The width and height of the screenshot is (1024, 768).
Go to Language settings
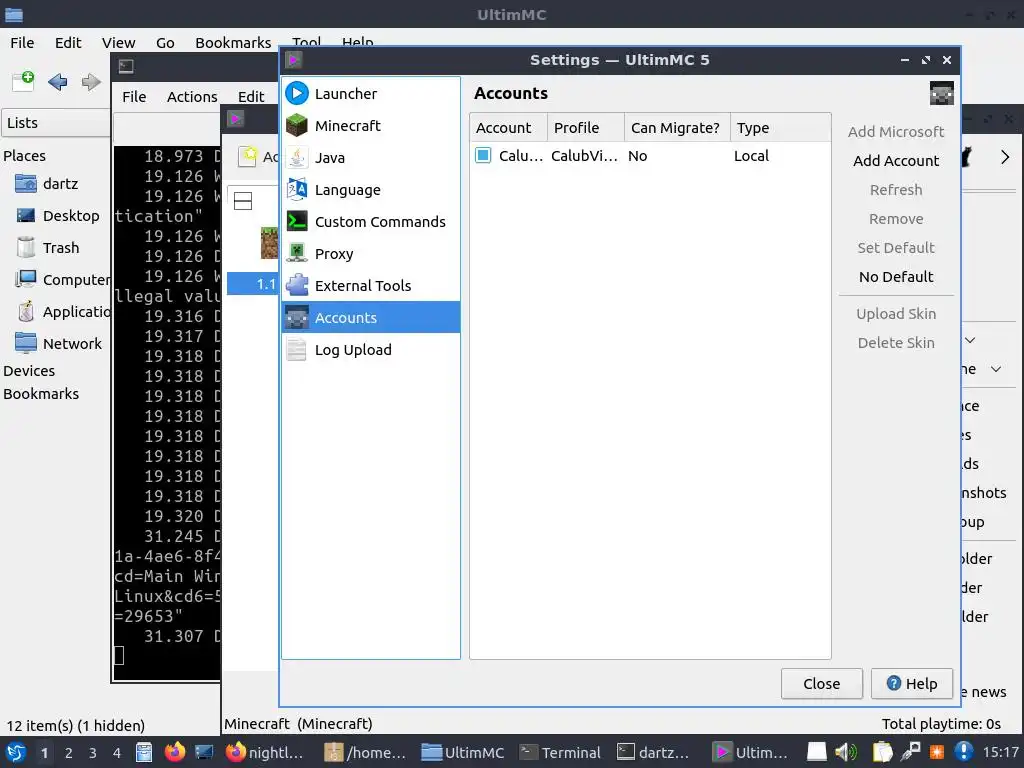point(370,189)
